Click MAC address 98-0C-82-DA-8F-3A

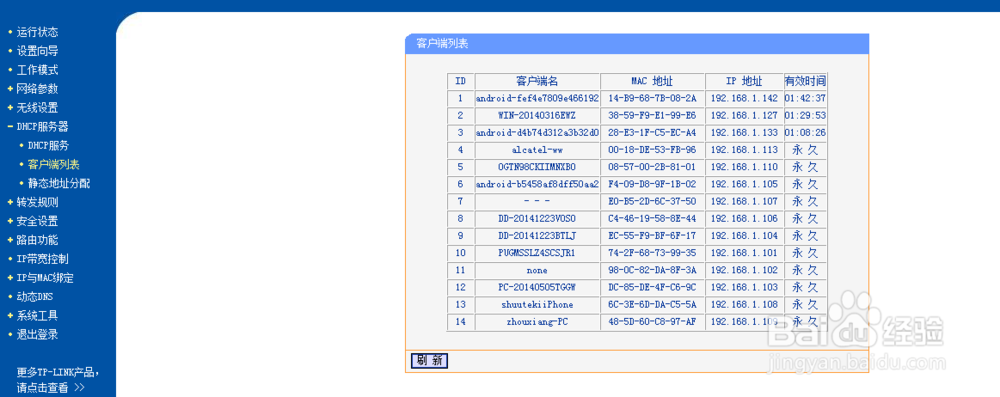(x=652, y=271)
